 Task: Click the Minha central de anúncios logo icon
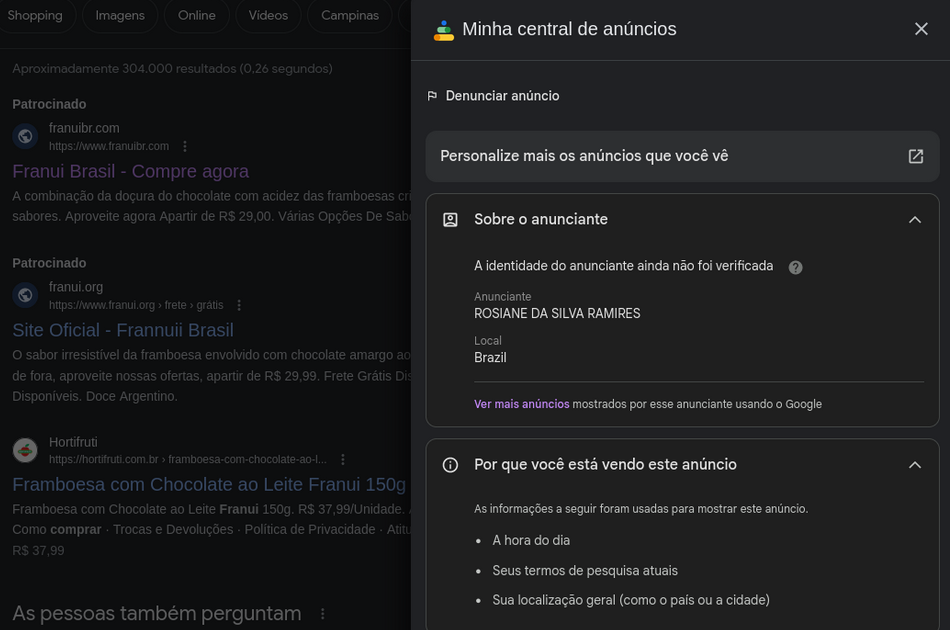(x=443, y=30)
